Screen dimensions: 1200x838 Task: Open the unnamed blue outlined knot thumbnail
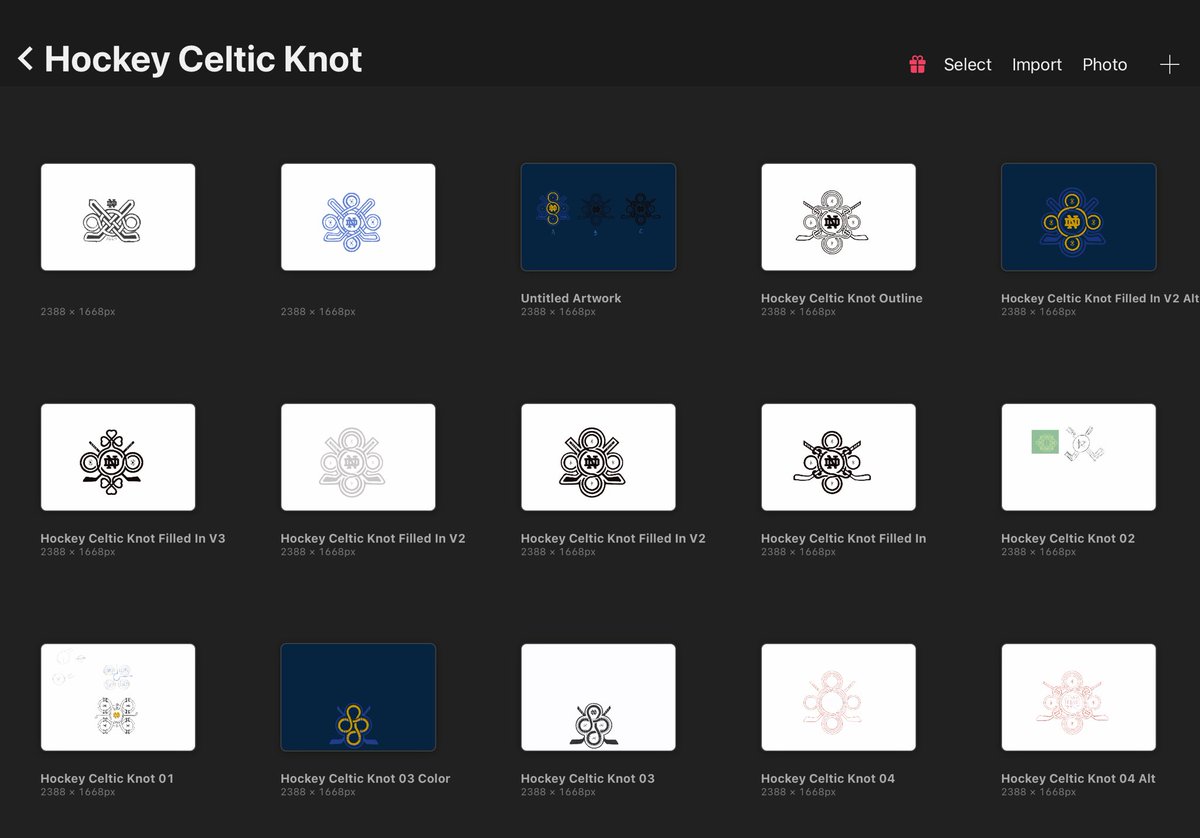(x=358, y=217)
